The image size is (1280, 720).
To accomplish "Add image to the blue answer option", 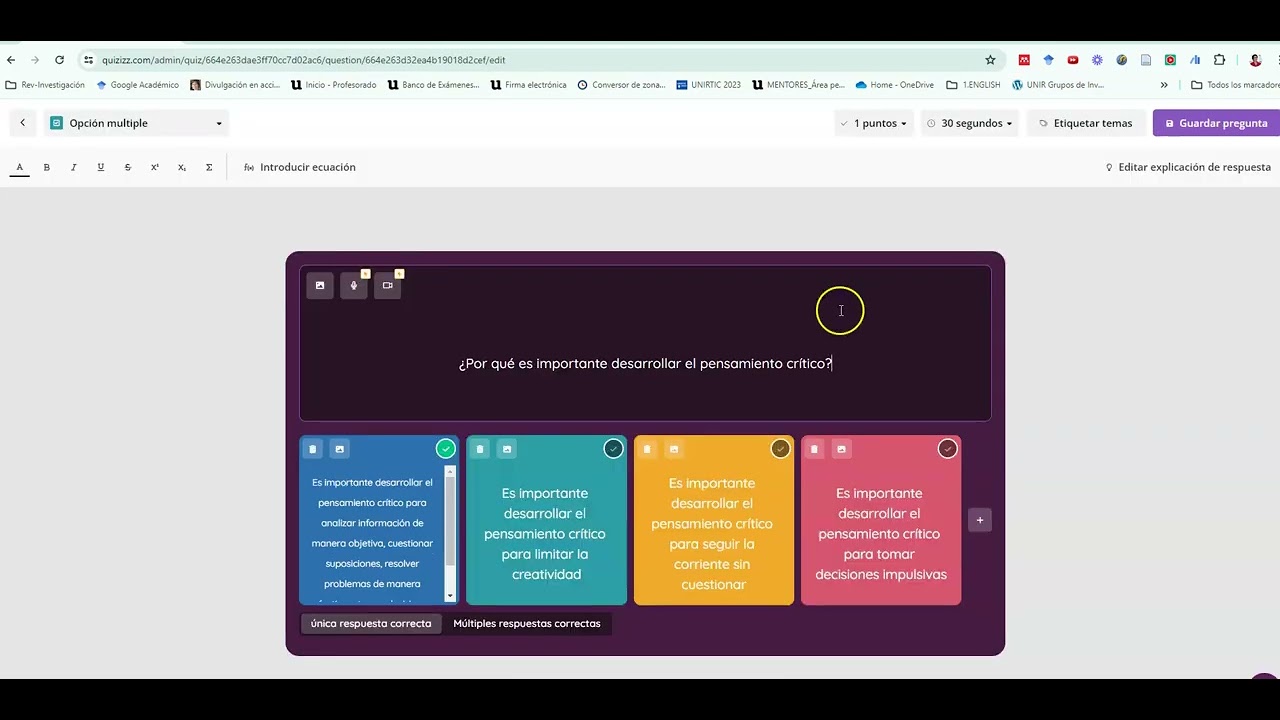I will pos(339,449).
